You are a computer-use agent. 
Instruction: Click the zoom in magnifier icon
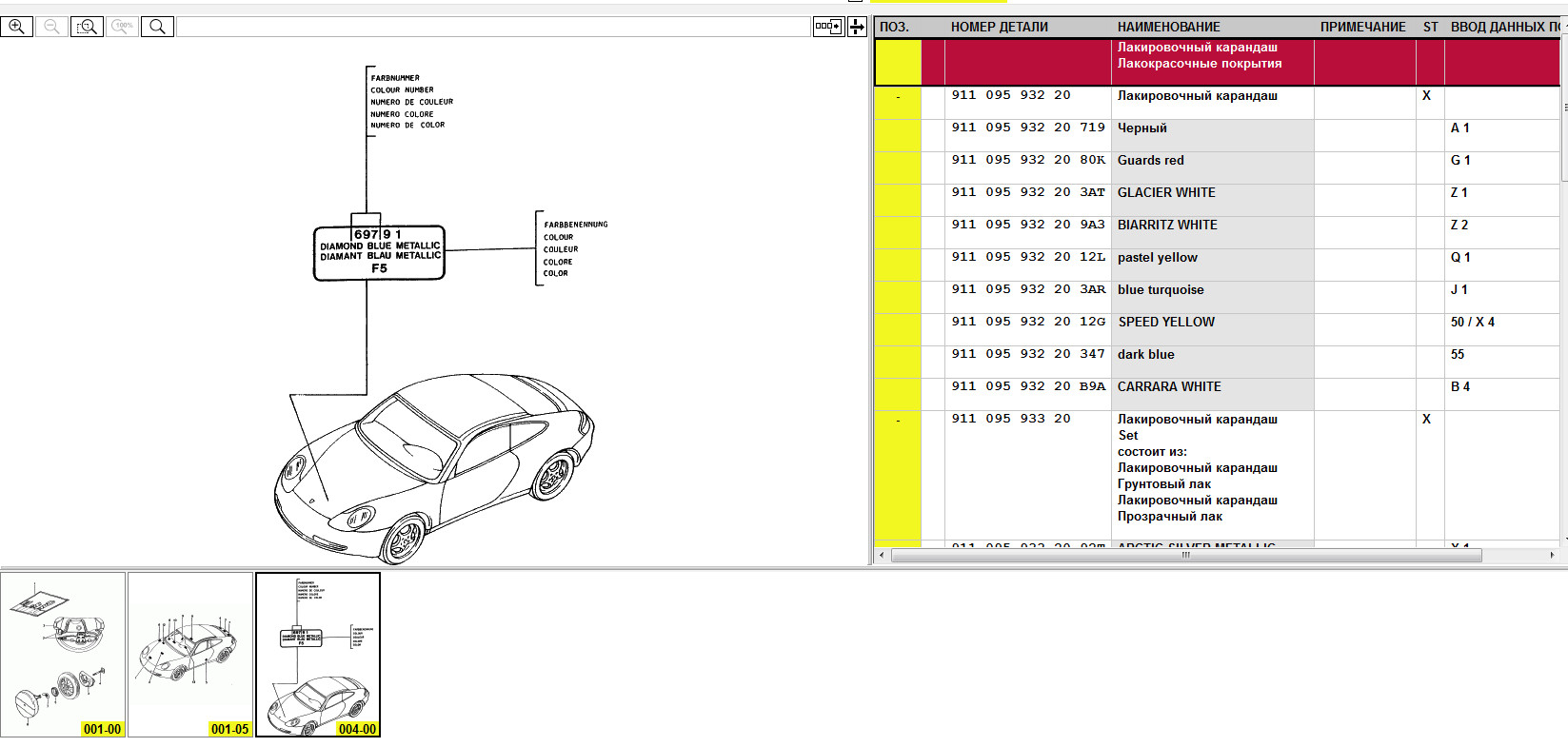point(17,27)
